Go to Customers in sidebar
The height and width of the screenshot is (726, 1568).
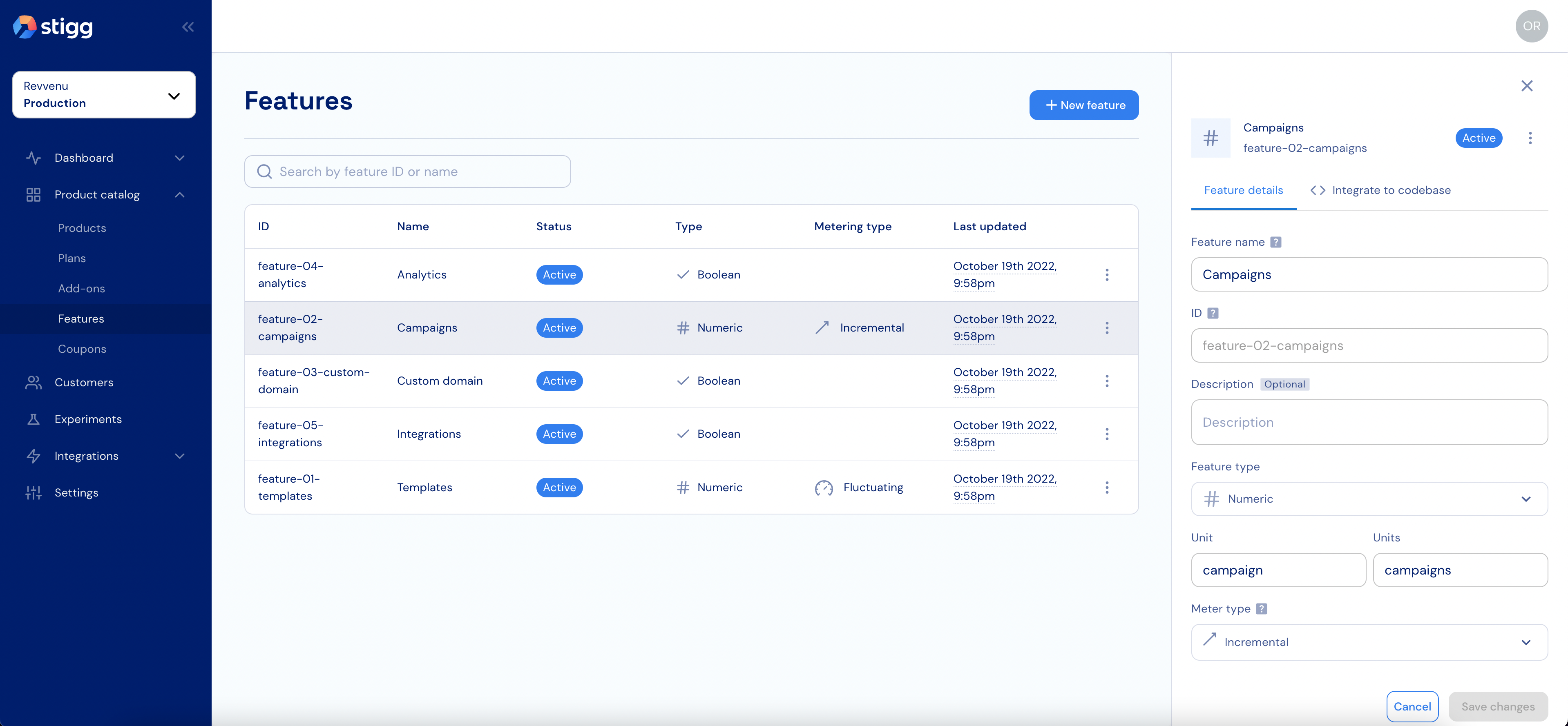click(x=84, y=383)
